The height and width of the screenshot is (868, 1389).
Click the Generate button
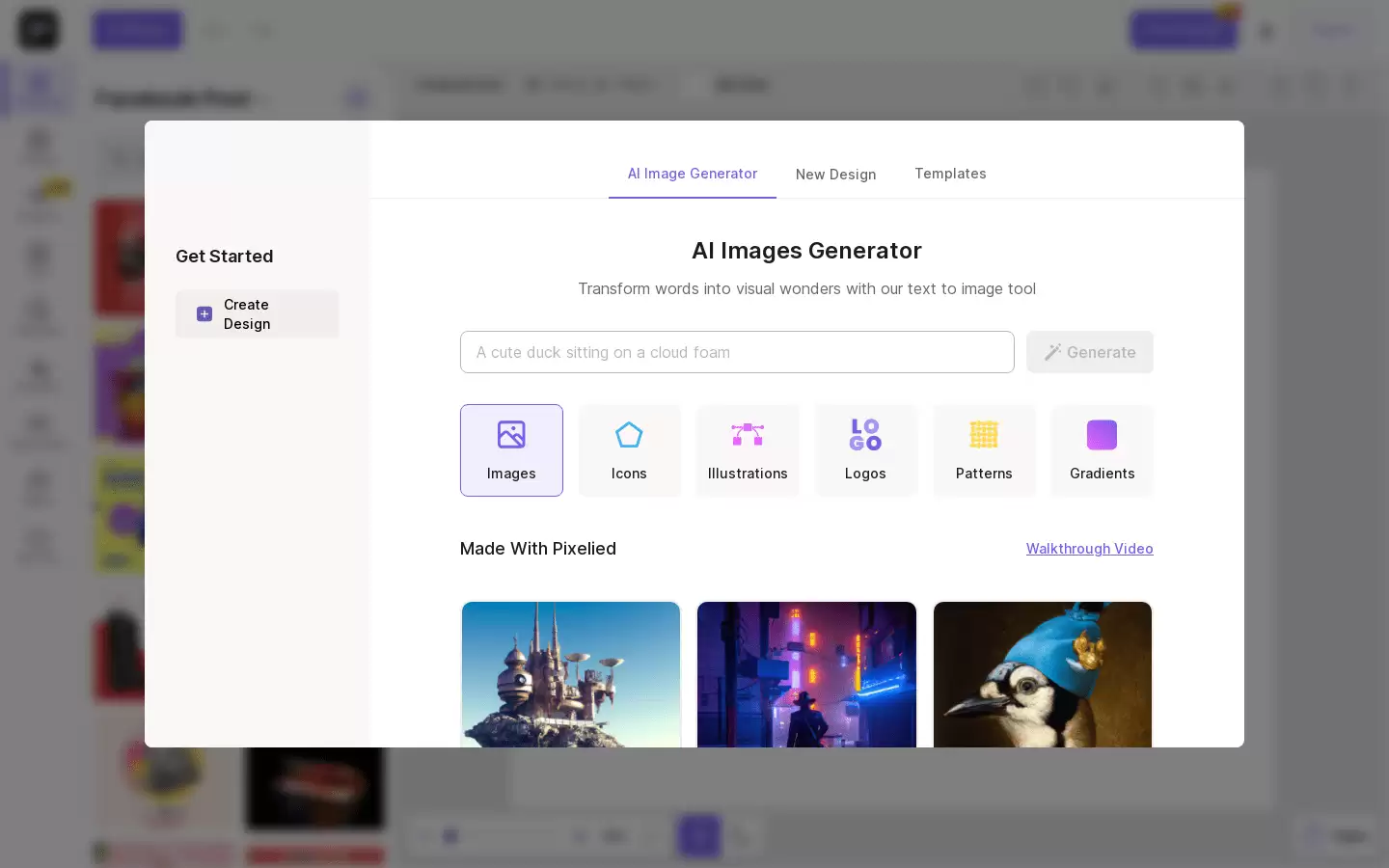(1090, 352)
